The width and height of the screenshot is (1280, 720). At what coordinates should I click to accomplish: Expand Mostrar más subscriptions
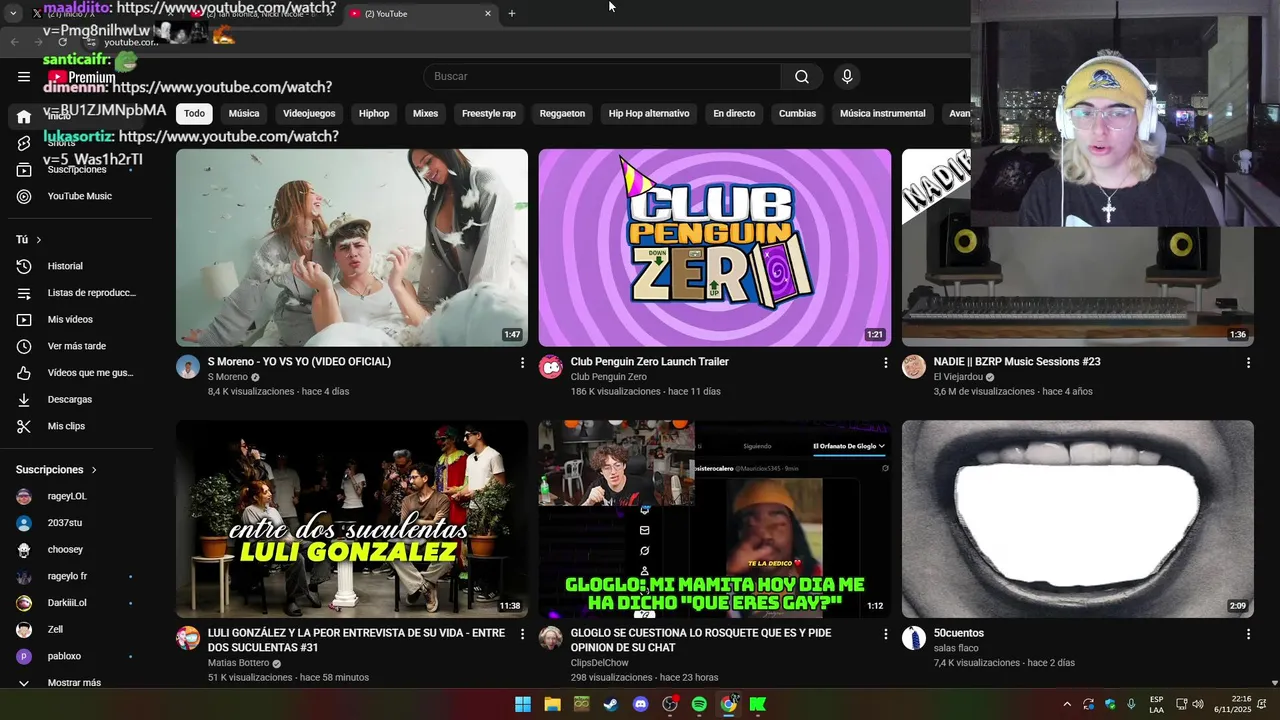click(76, 683)
